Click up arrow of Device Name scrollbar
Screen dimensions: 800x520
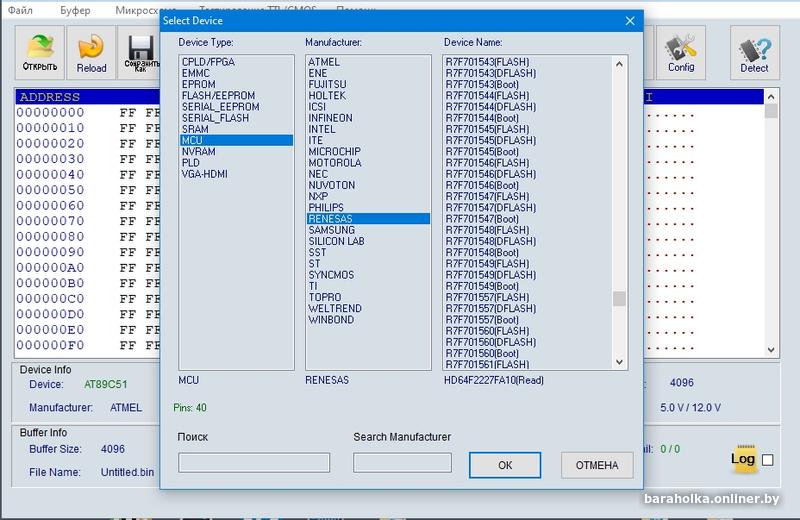click(619, 64)
